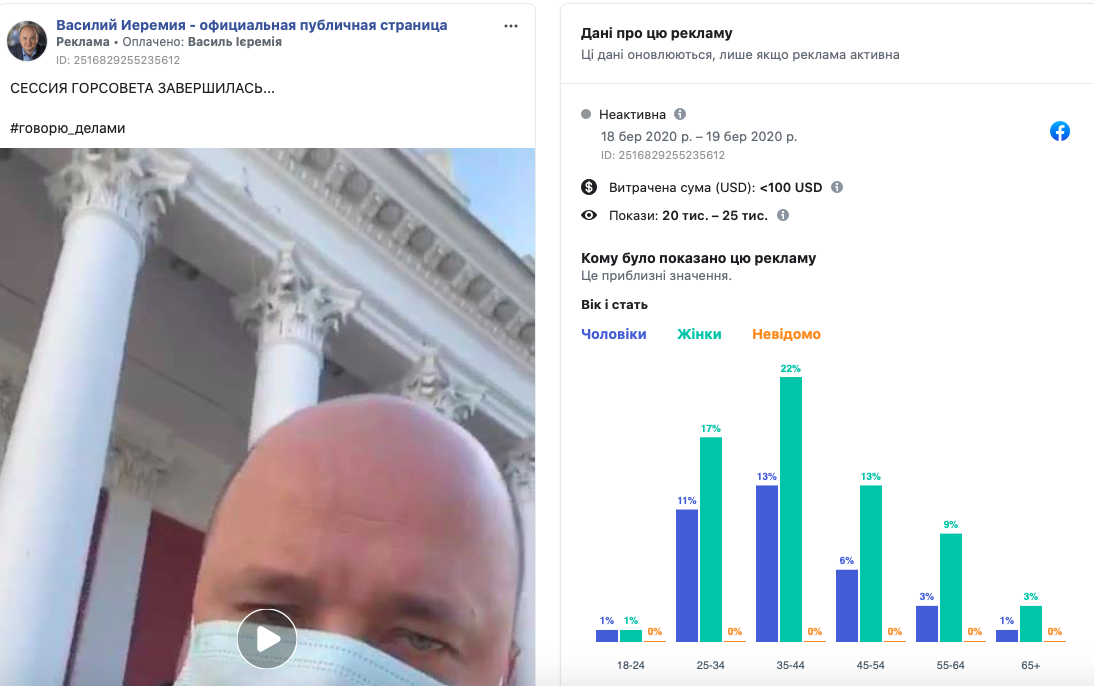Screen dimensions: 1094x686
Task: Click info icon beside Витрачена сума amount
Action: tap(837, 187)
